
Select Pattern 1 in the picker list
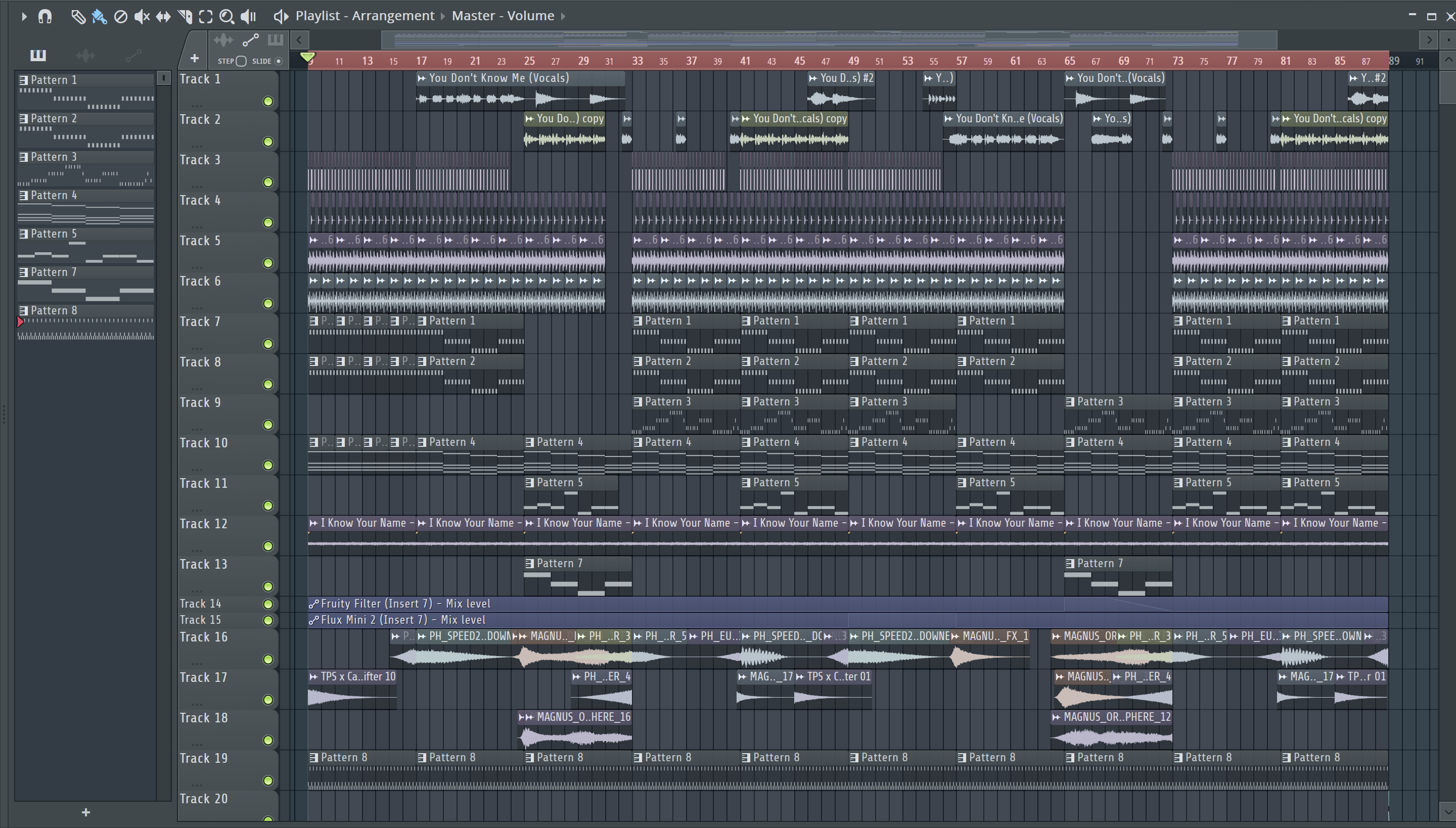coord(85,91)
